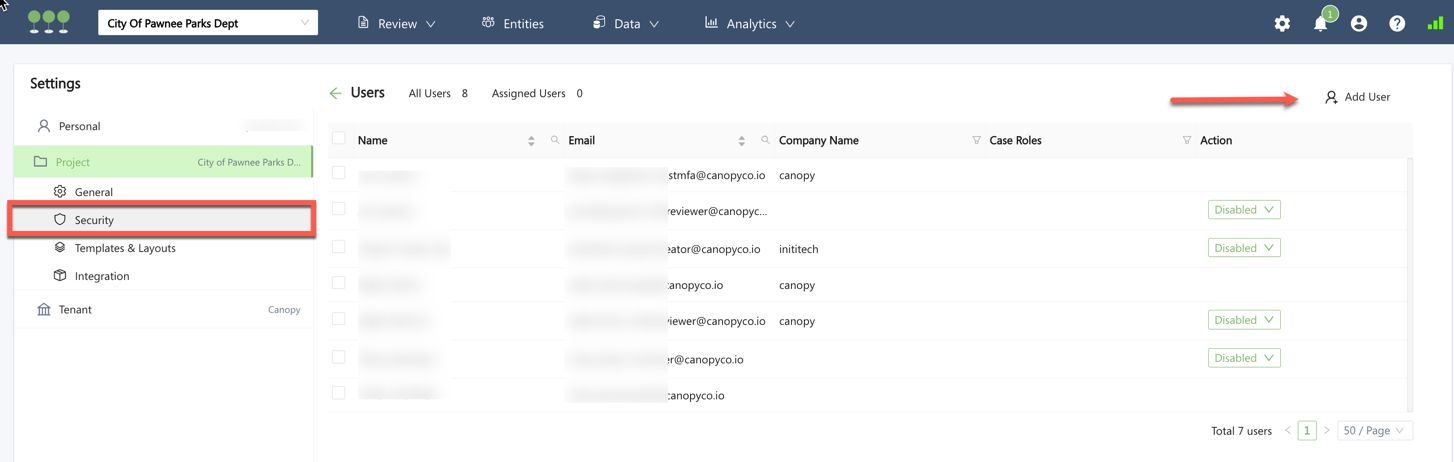Open the City Of Pawnee Parks Dept project dropdown
The height and width of the screenshot is (462, 1454).
(208, 23)
